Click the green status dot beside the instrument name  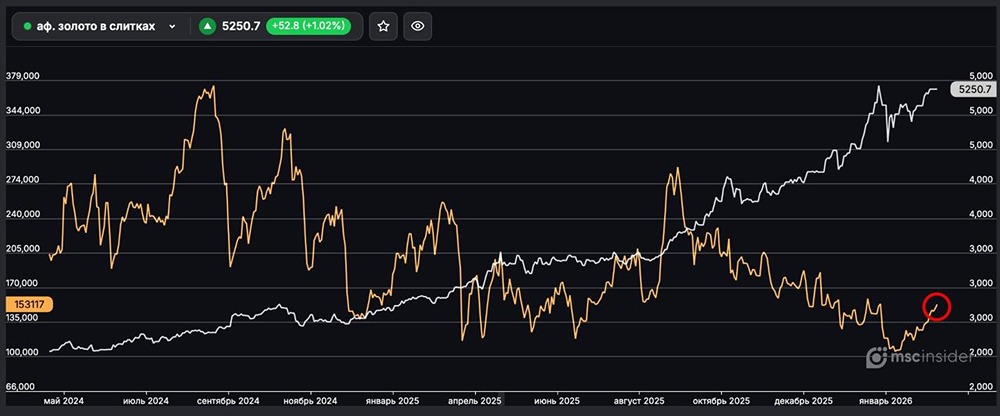(27, 27)
